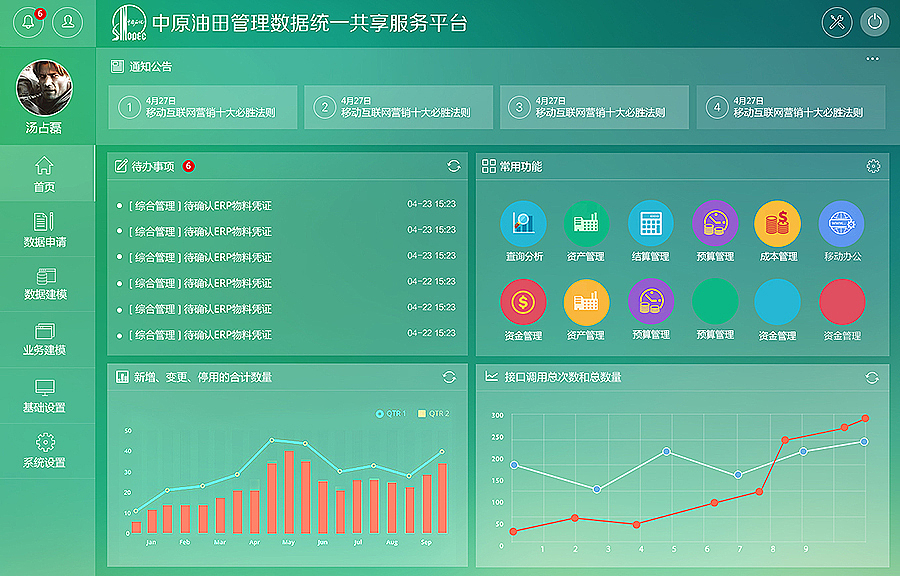The width and height of the screenshot is (900, 576).
Task: Launch the 成本管理 coins icon
Action: (778, 223)
